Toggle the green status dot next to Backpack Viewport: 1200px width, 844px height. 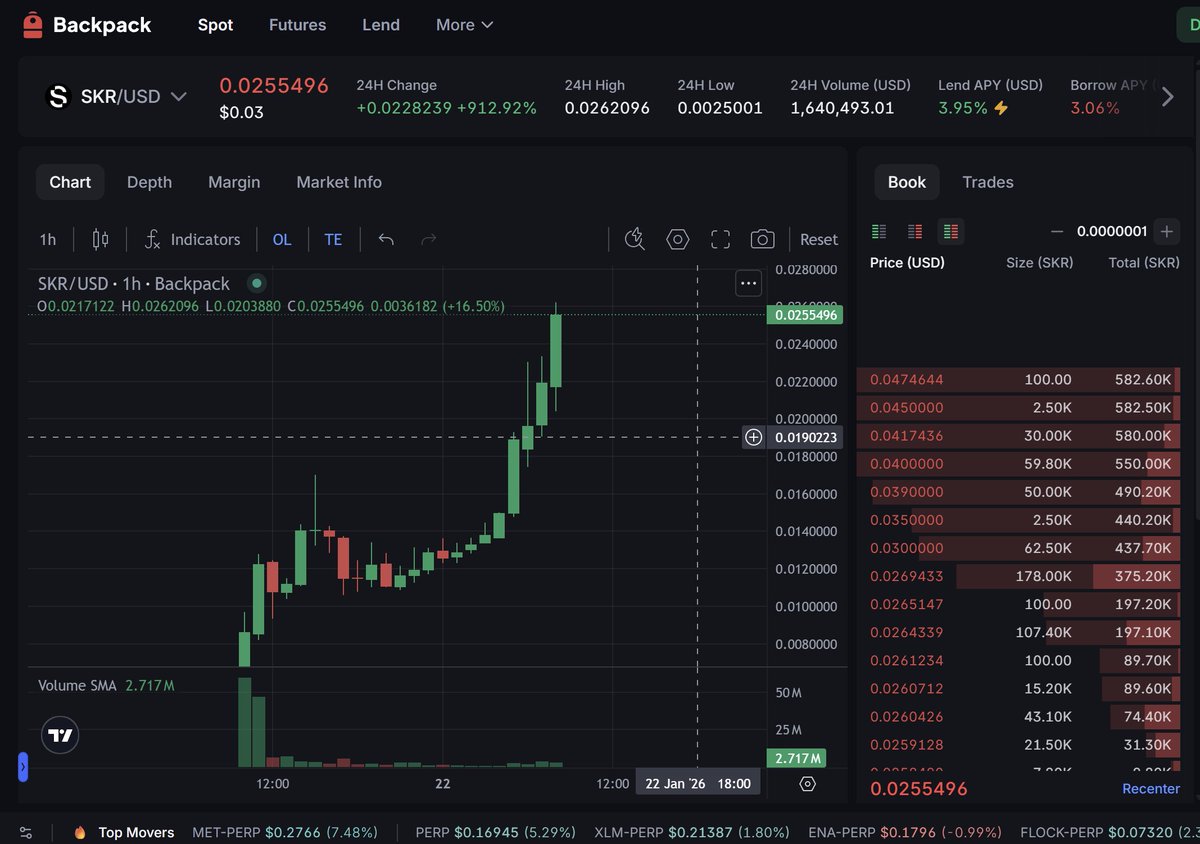pyautogui.click(x=256, y=284)
